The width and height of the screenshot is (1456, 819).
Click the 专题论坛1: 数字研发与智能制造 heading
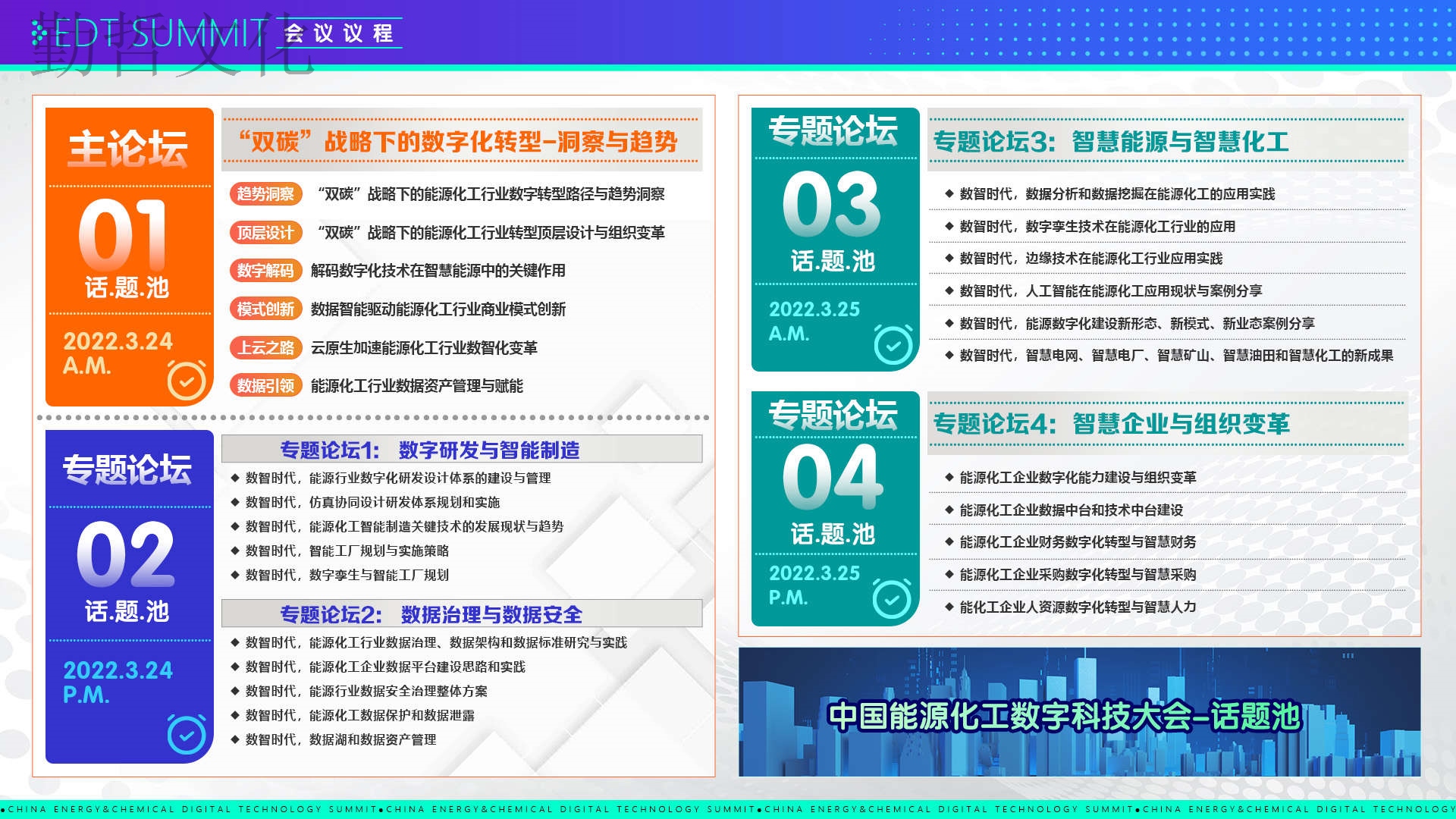pos(430,450)
